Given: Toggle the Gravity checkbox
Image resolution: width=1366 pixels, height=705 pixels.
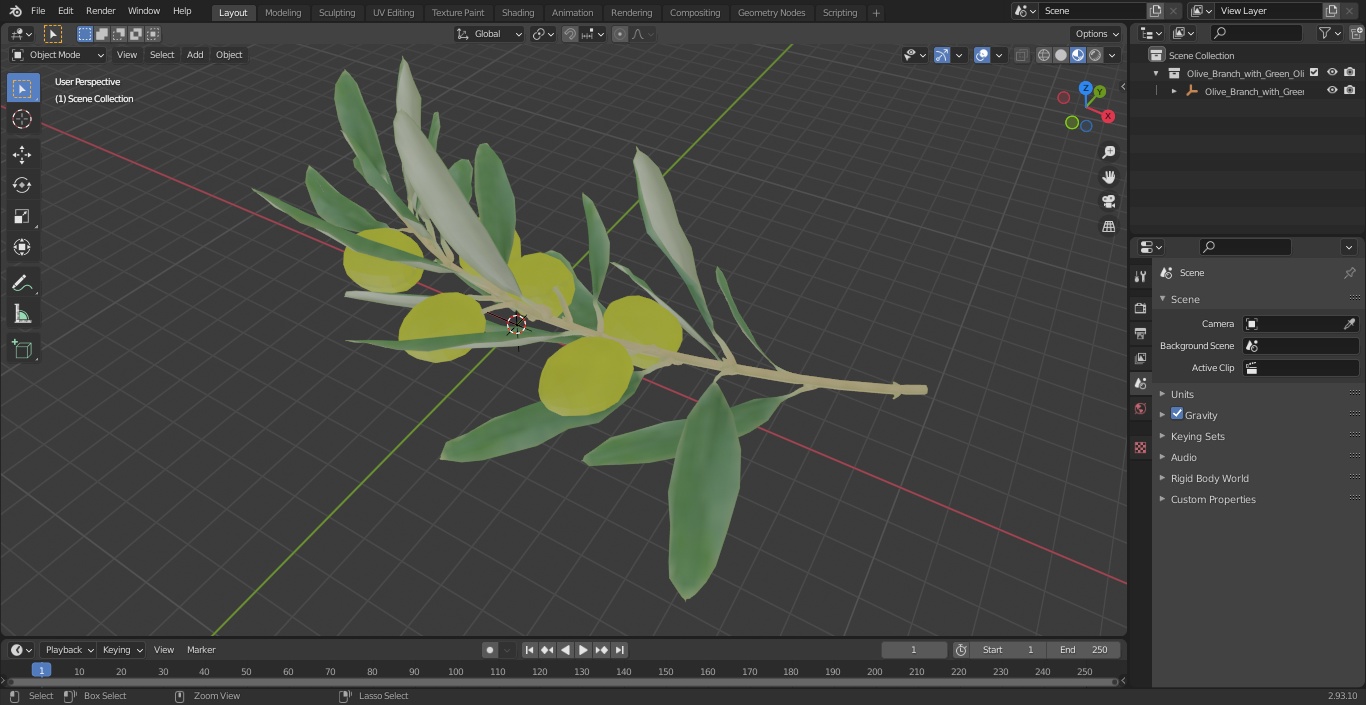Looking at the screenshot, I should [x=1177, y=414].
